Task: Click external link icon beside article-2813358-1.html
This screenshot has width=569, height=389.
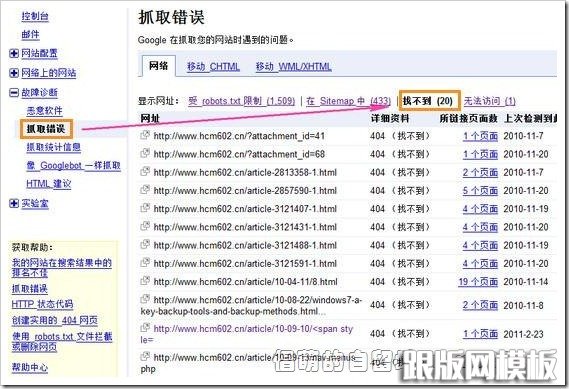Action: pyautogui.click(x=145, y=172)
